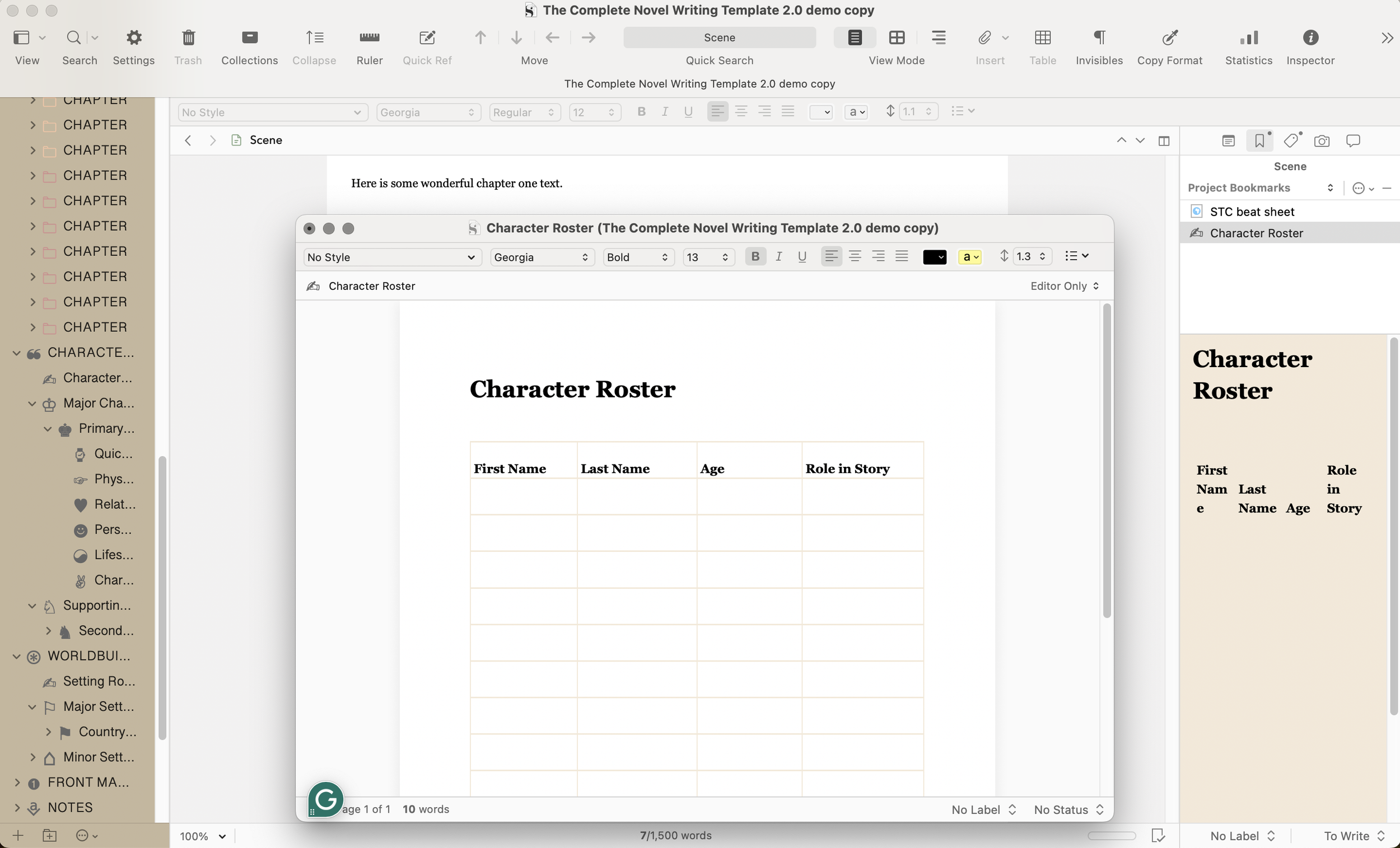Take a snapshot using the camera icon
Screen dimensions: 1400x848
(1322, 140)
